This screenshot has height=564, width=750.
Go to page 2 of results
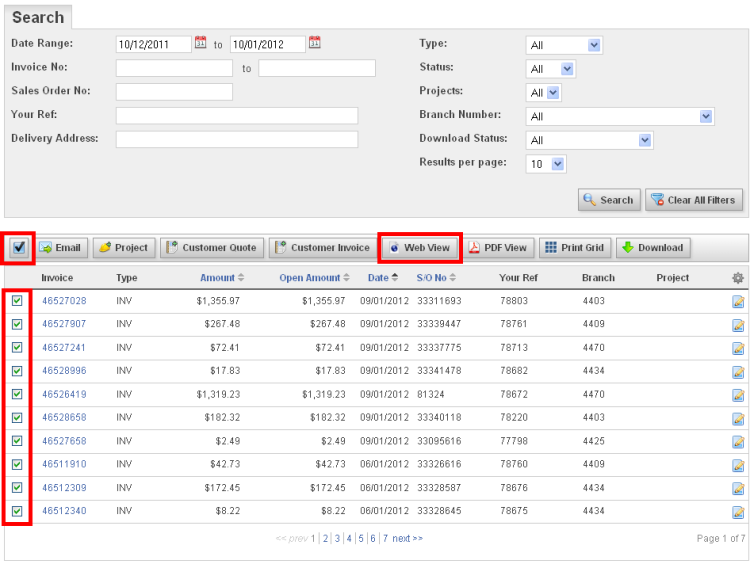click(x=325, y=538)
